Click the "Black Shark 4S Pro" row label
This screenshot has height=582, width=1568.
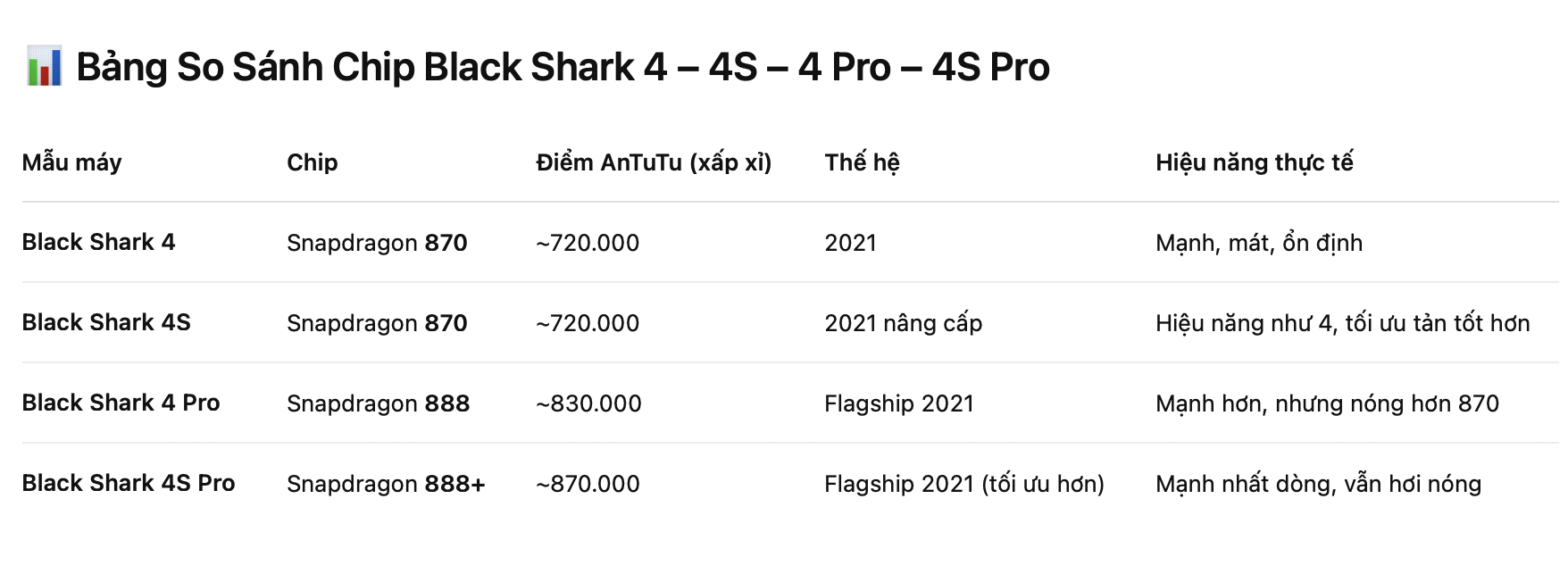coord(129,483)
